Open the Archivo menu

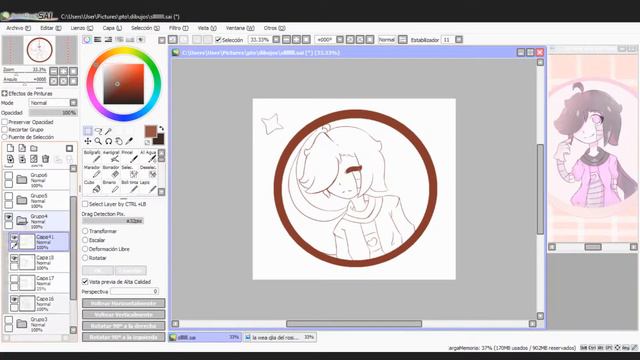(x=18, y=28)
